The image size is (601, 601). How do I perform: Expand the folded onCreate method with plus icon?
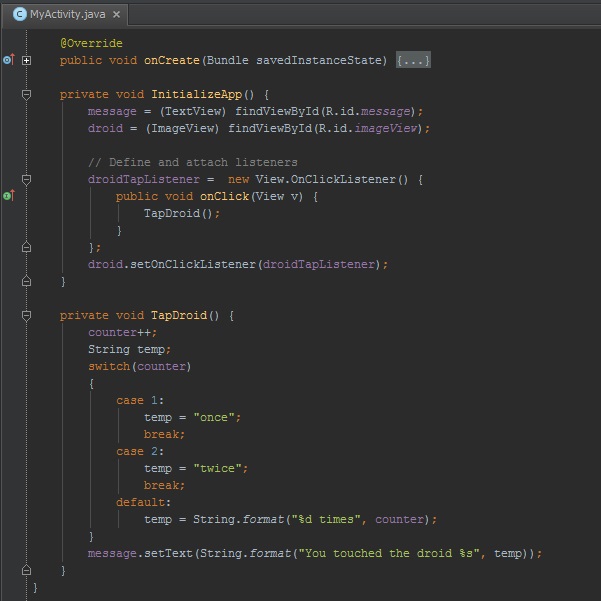click(x=27, y=60)
